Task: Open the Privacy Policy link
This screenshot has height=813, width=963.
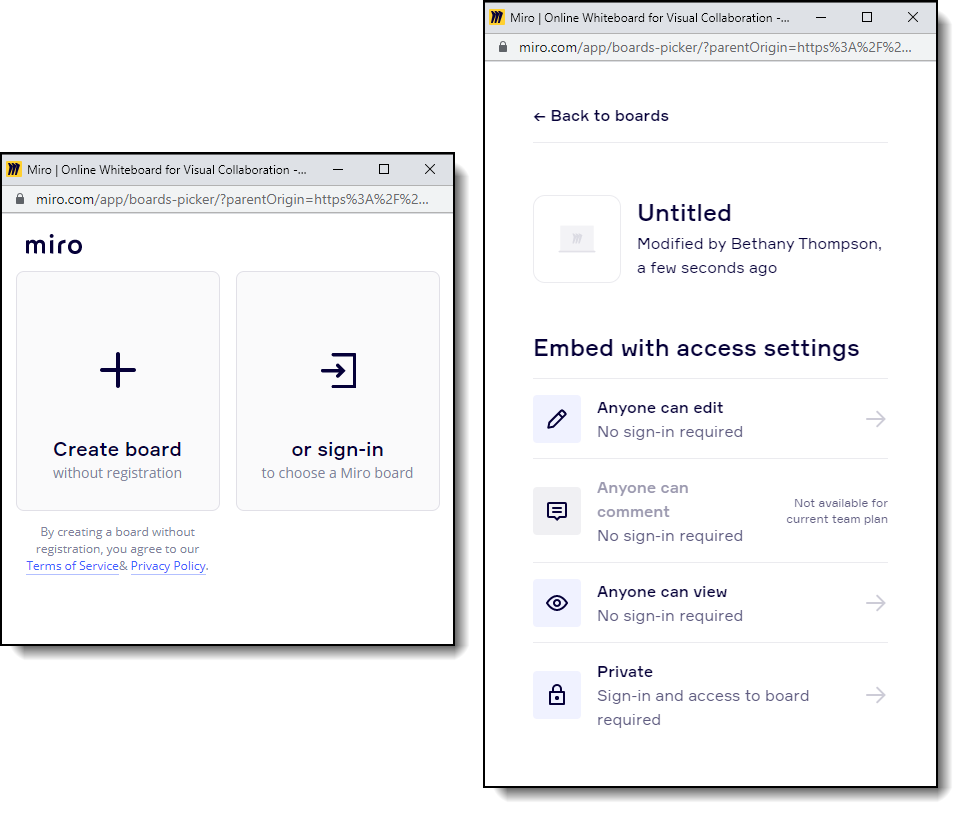Action: (168, 566)
